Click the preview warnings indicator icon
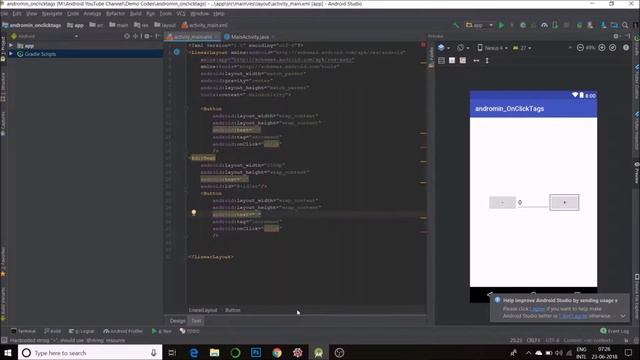The width and height of the screenshot is (640, 360). (626, 48)
